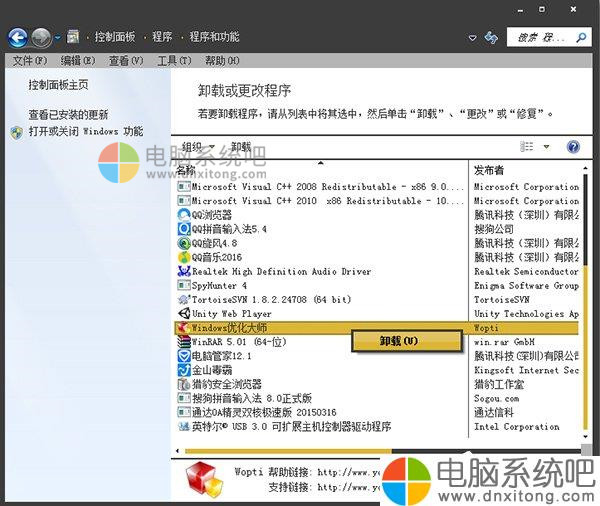Open the 帮助(H) menu
600x506 pixels.
coord(222,60)
